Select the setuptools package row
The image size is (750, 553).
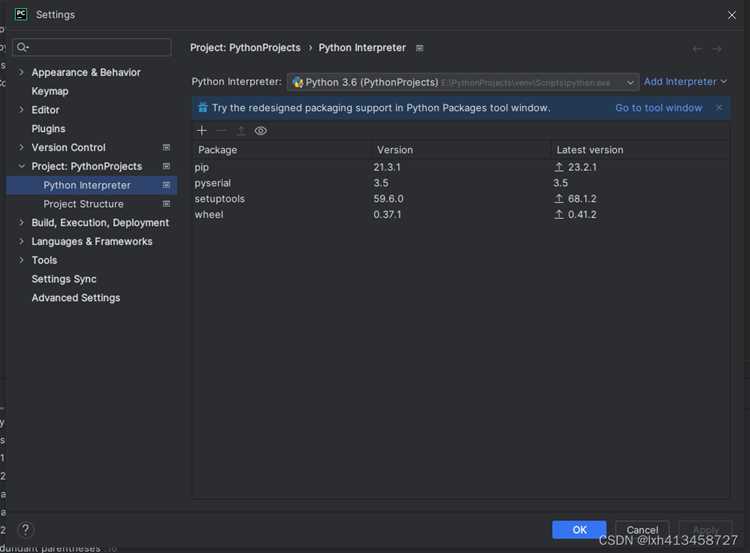[461, 199]
